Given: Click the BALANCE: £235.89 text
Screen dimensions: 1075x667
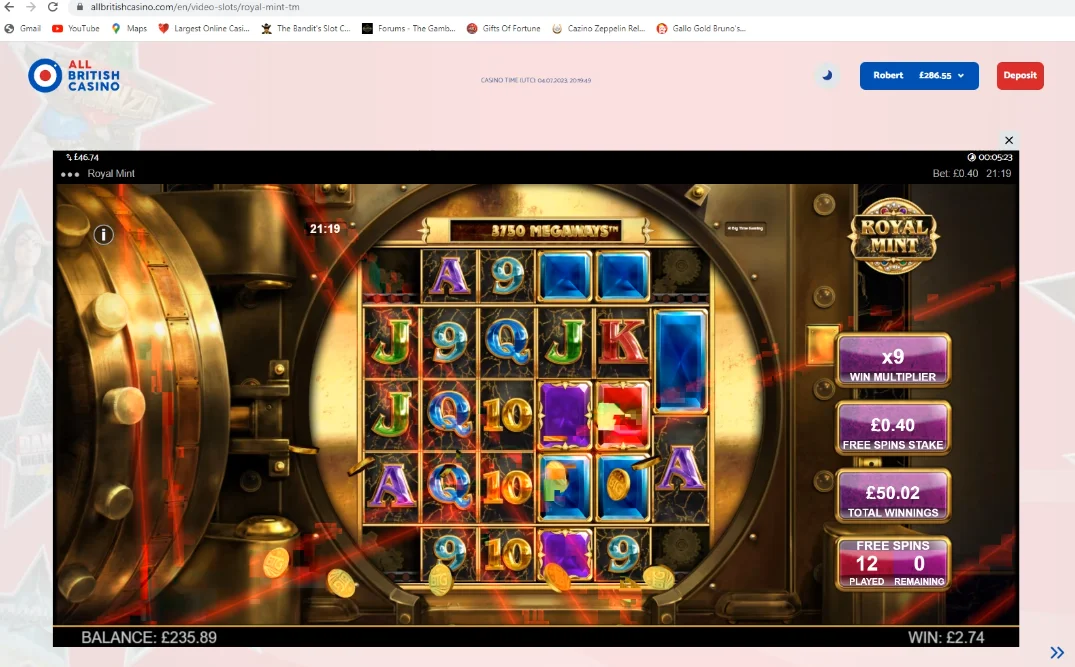Looking at the screenshot, I should [149, 638].
